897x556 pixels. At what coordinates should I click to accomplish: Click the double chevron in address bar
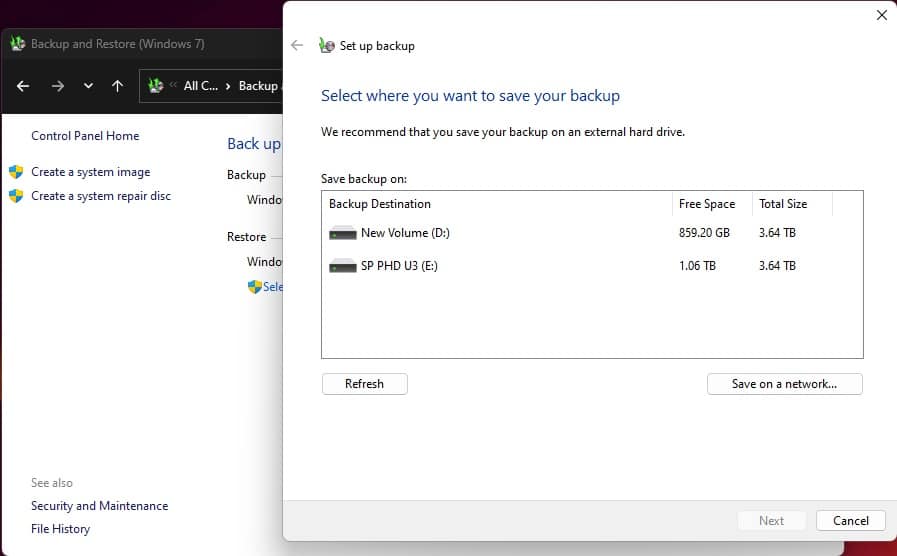click(x=173, y=85)
